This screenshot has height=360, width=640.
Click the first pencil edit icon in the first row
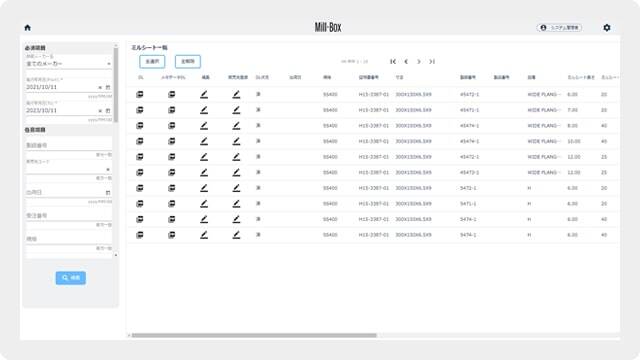pos(204,94)
